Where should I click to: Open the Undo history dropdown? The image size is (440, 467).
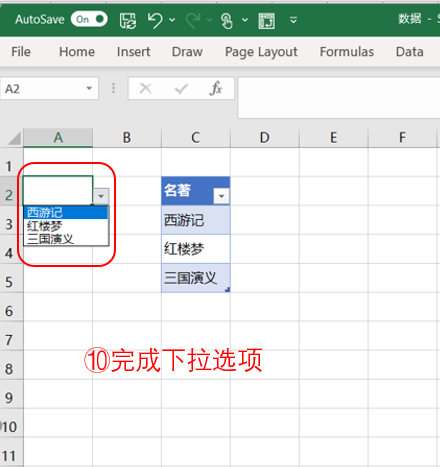coord(172,20)
